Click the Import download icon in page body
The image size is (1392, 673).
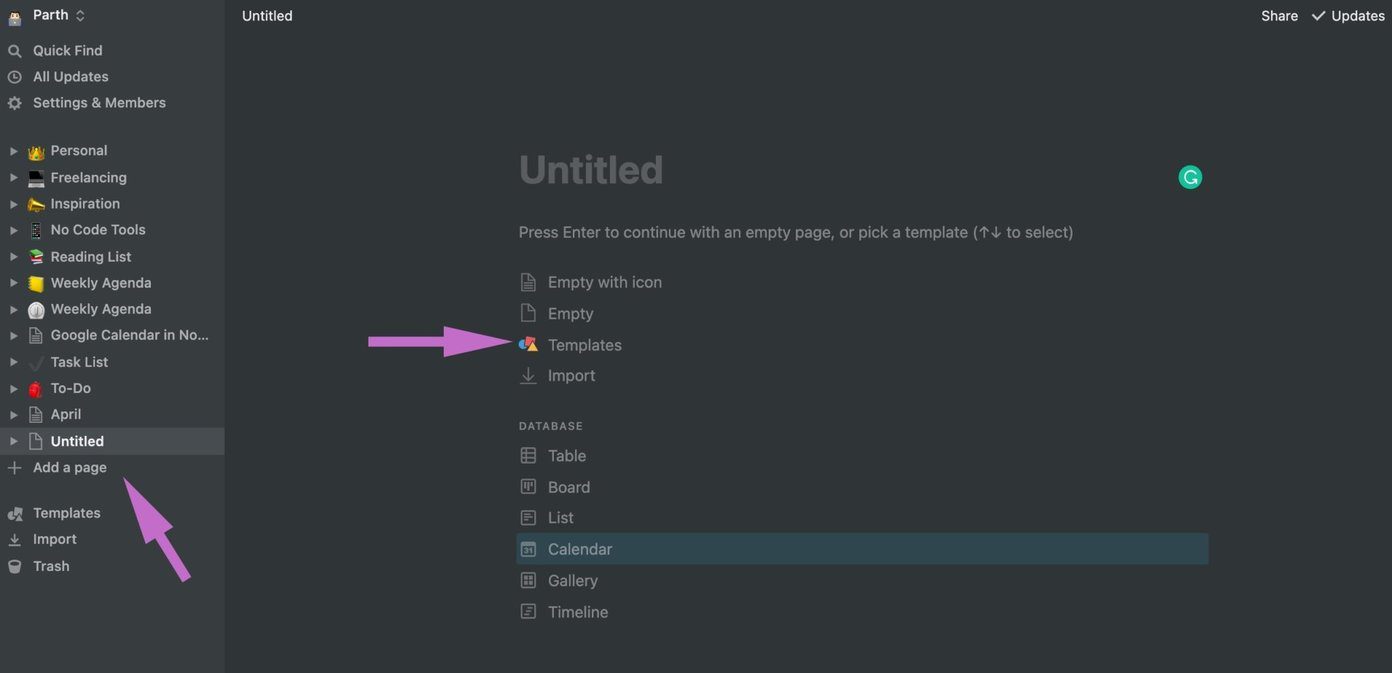click(528, 376)
